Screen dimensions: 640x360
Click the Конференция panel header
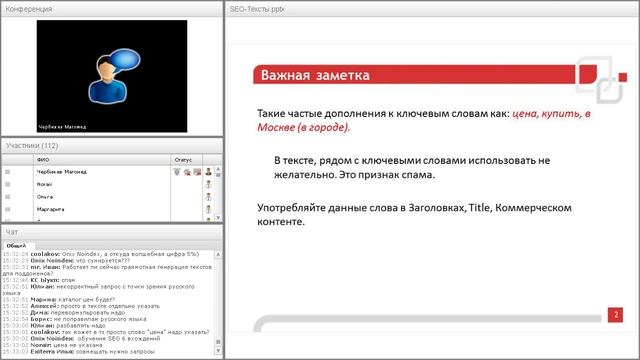[112, 9]
